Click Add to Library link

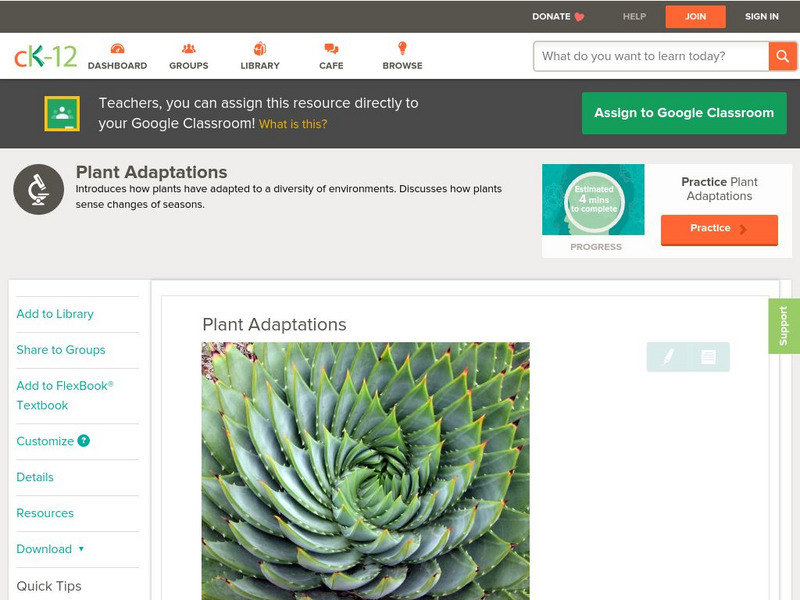click(55, 314)
